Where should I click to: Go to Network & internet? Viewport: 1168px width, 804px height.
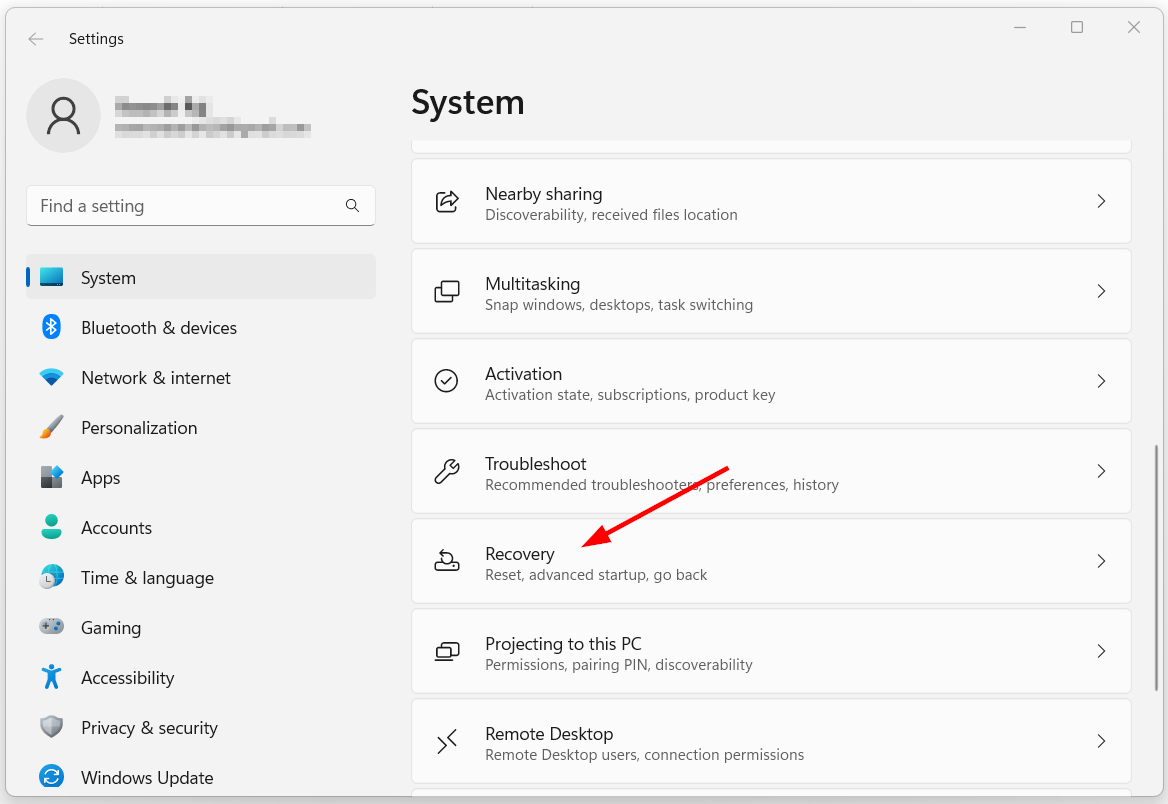coord(201,377)
